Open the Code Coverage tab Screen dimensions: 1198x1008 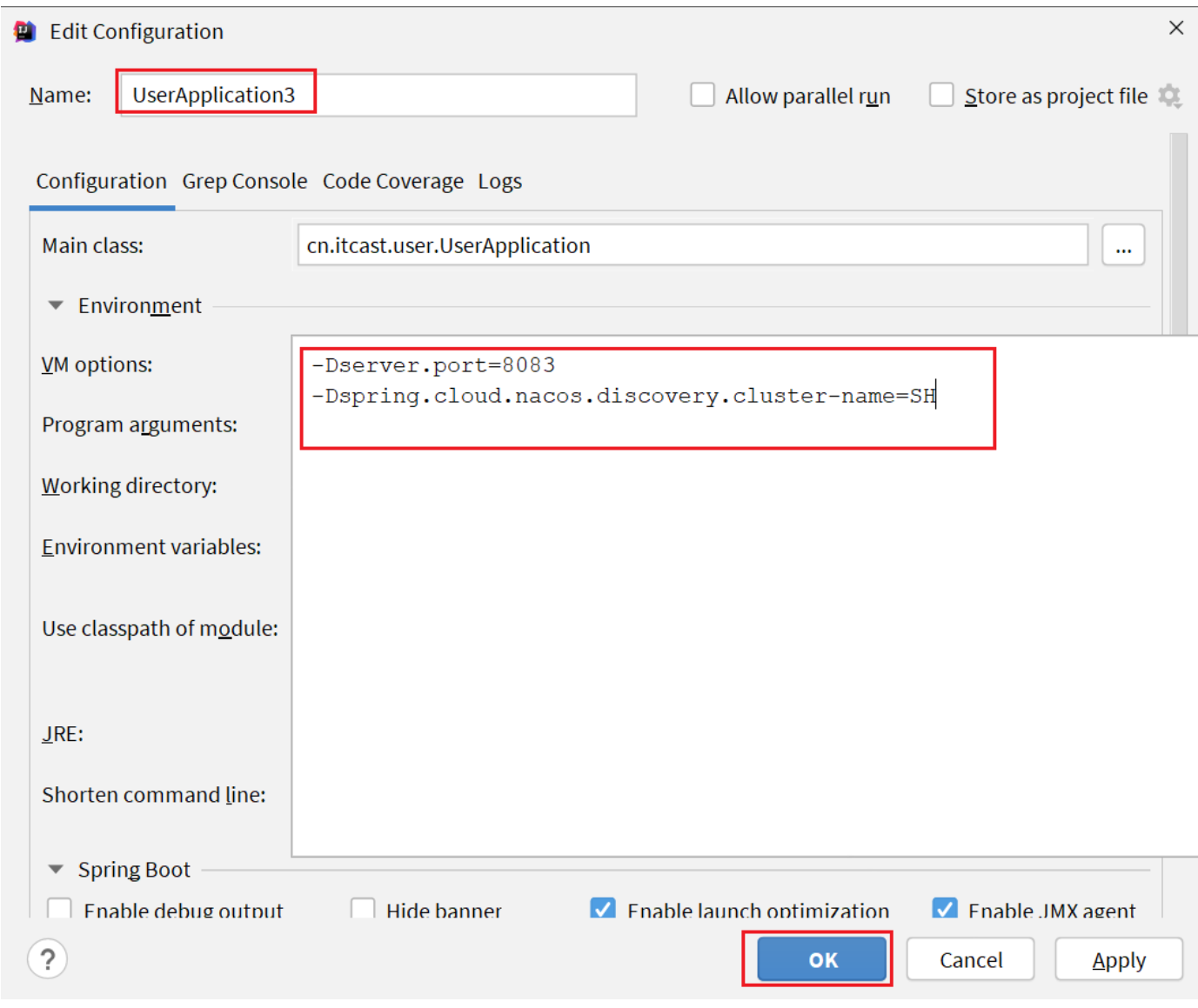pyautogui.click(x=392, y=182)
